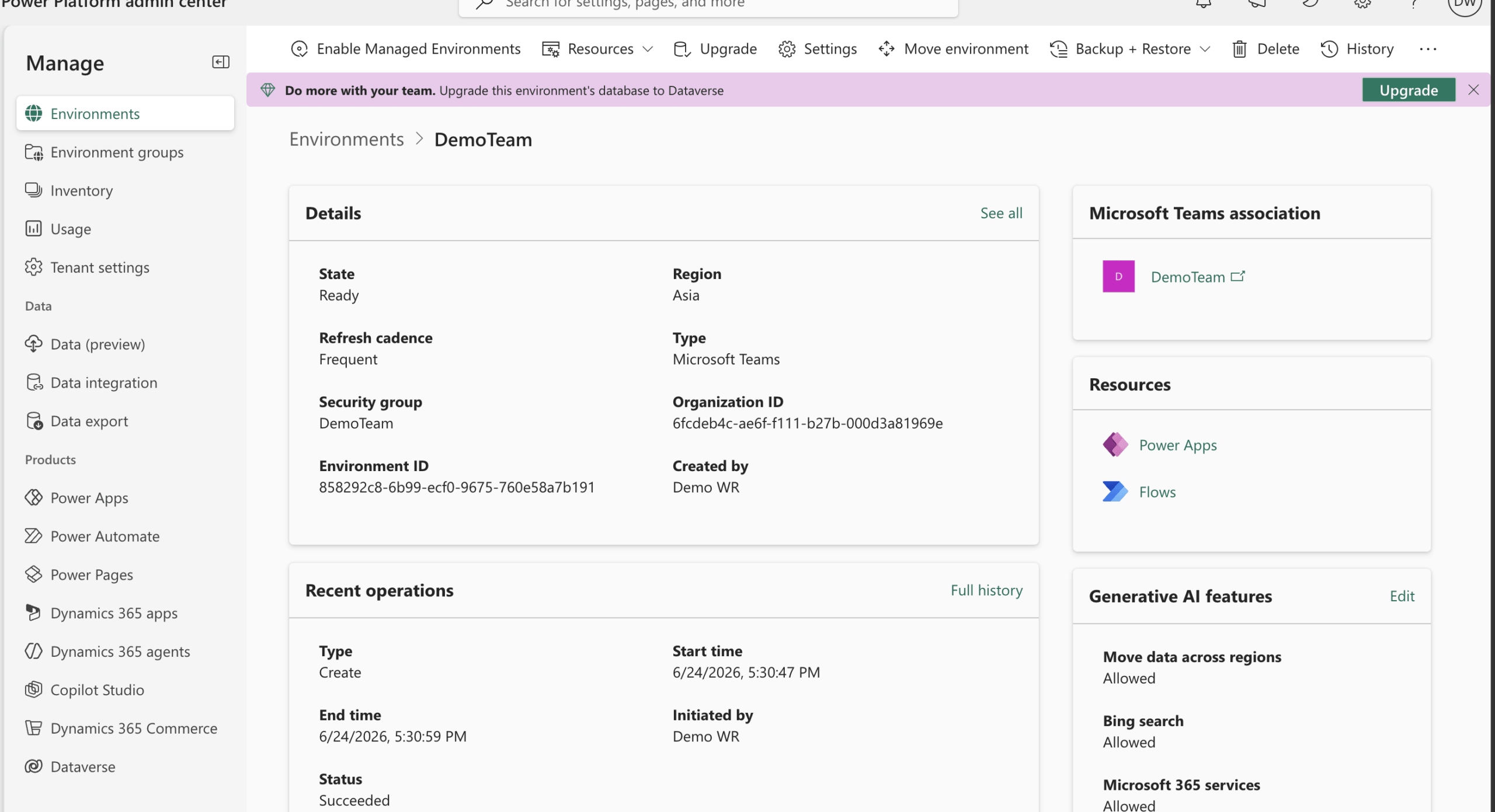Click the DemoTeam purple avatar tile

(1118, 276)
